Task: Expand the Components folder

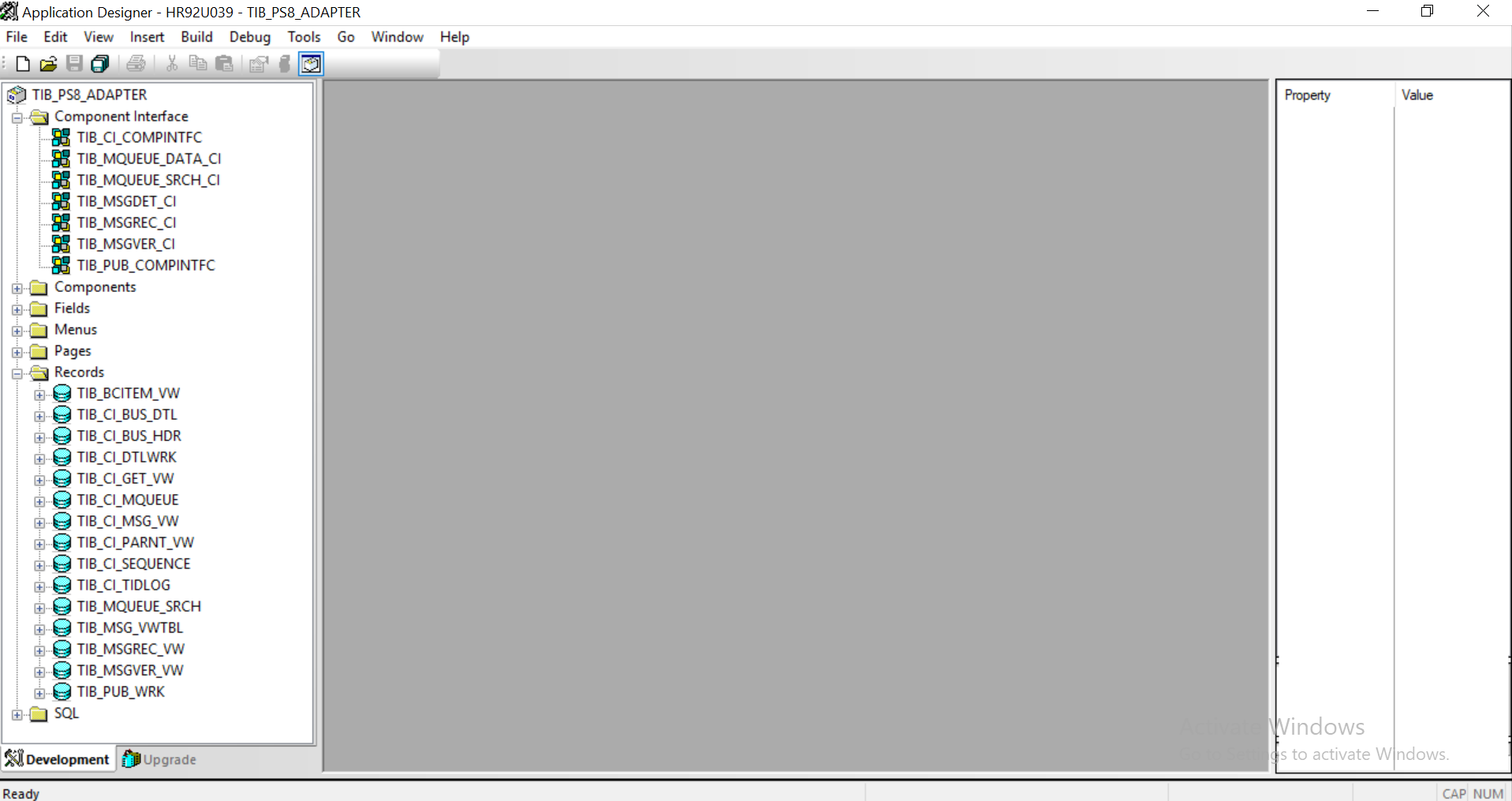Action: [17, 288]
